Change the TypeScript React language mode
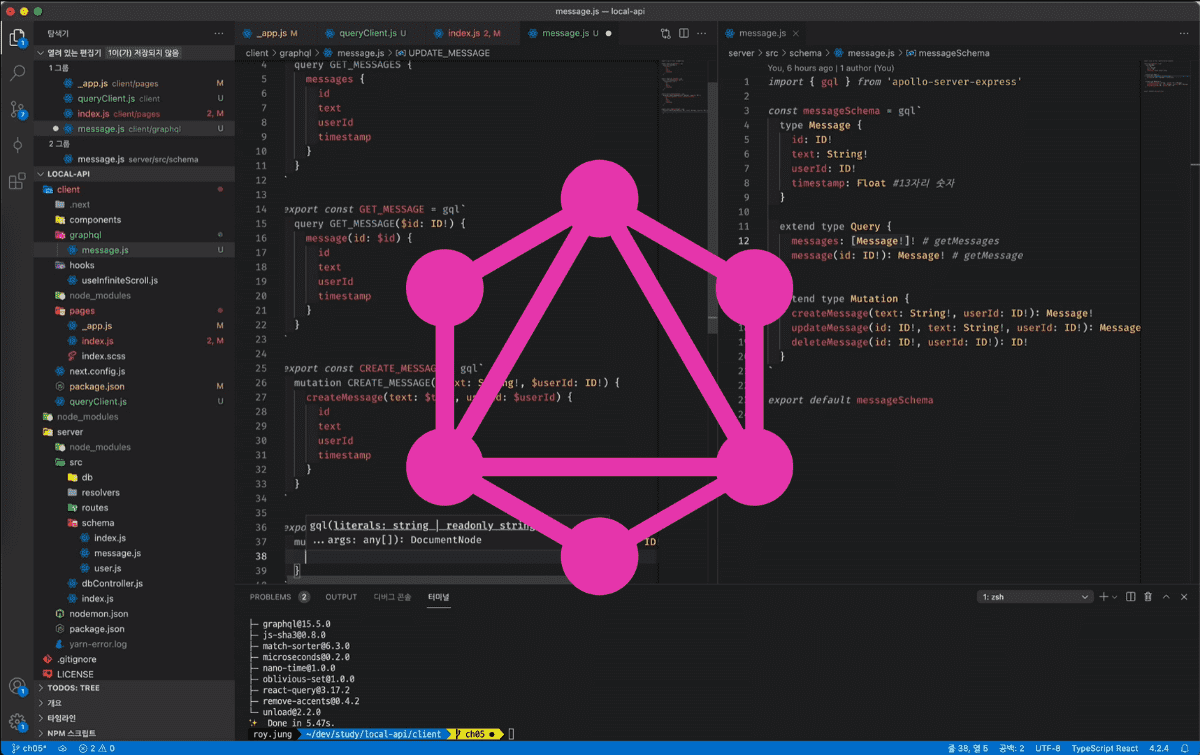1200x755 pixels. 1107,748
